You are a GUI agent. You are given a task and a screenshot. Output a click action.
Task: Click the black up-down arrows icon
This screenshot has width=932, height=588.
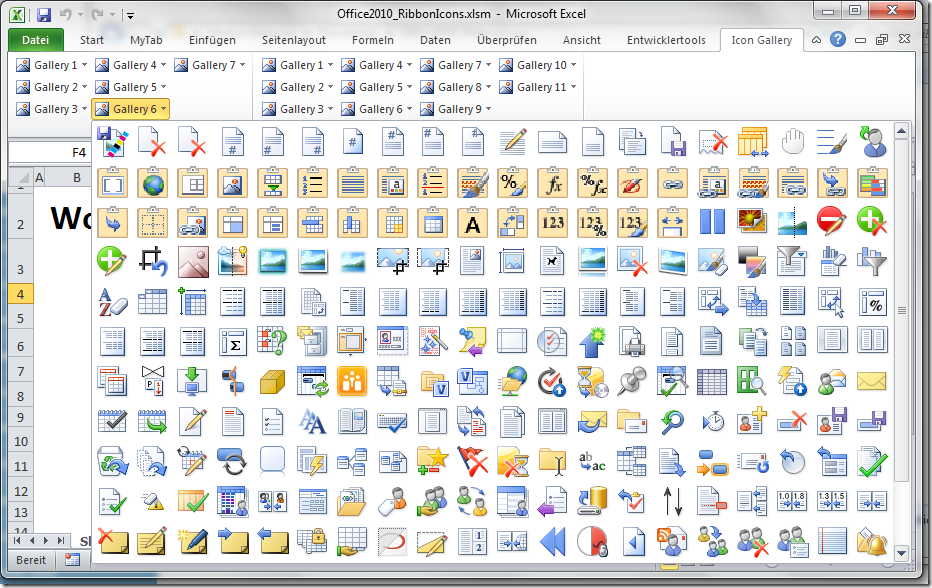pyautogui.click(x=672, y=501)
